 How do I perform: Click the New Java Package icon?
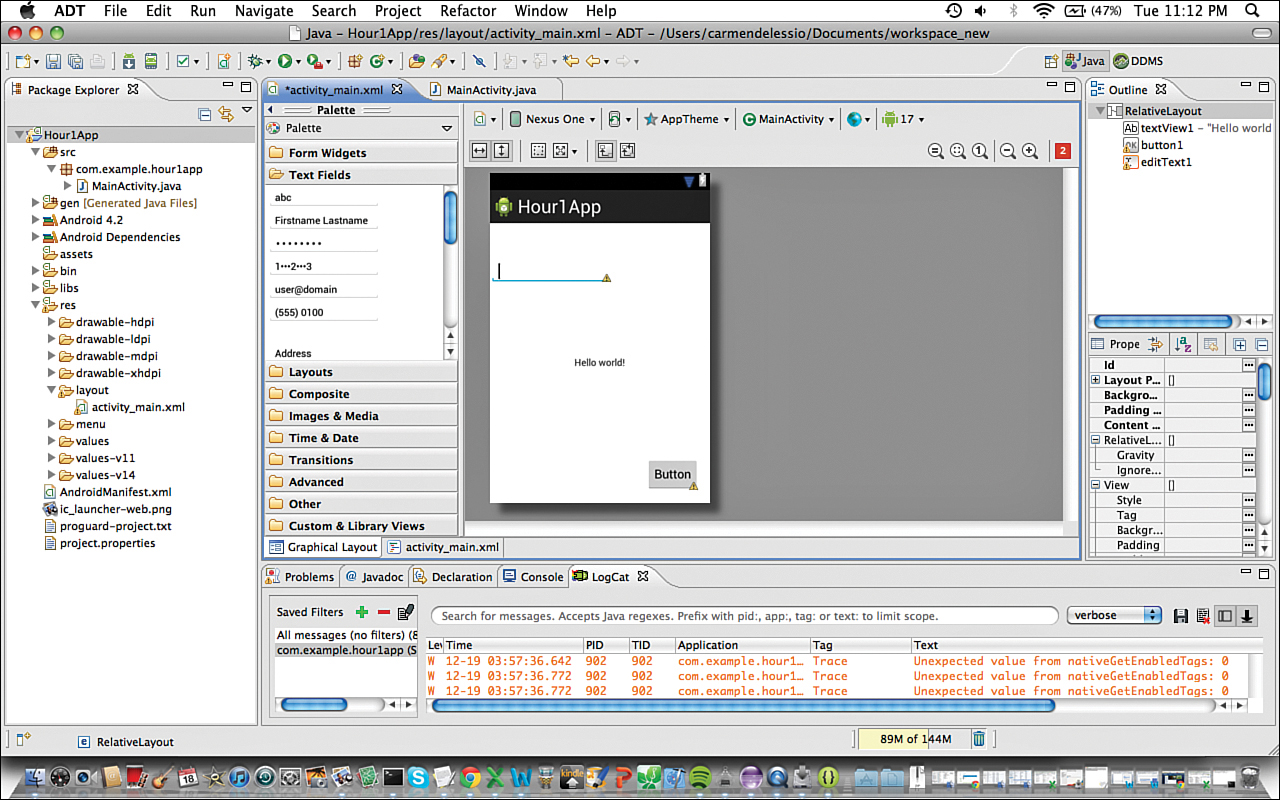[x=355, y=61]
